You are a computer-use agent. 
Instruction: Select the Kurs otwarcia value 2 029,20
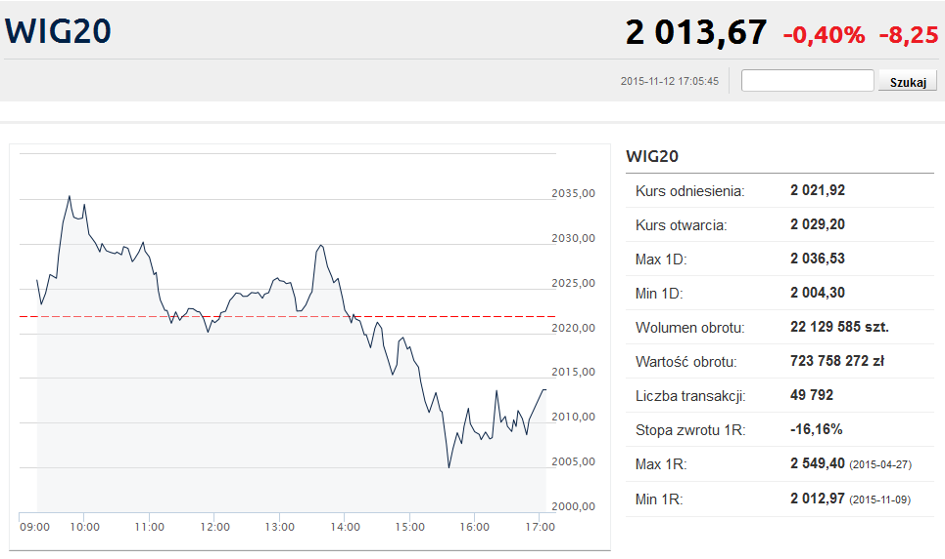tap(817, 225)
